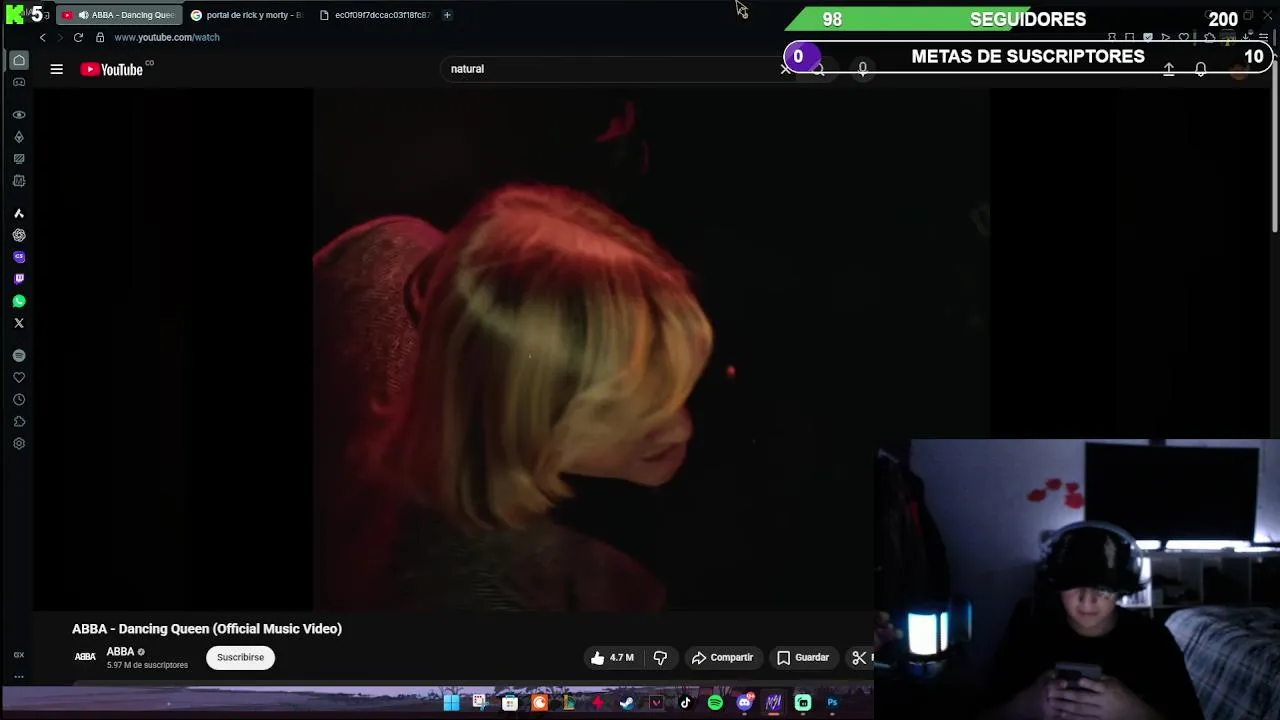Open the purple CS sidebar icon
The width and height of the screenshot is (1280, 720).
(x=19, y=257)
